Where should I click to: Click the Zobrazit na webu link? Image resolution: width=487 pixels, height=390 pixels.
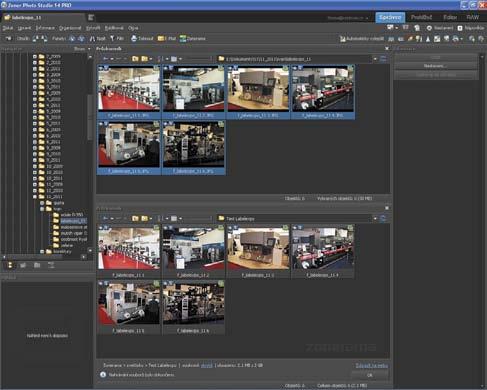click(x=371, y=366)
